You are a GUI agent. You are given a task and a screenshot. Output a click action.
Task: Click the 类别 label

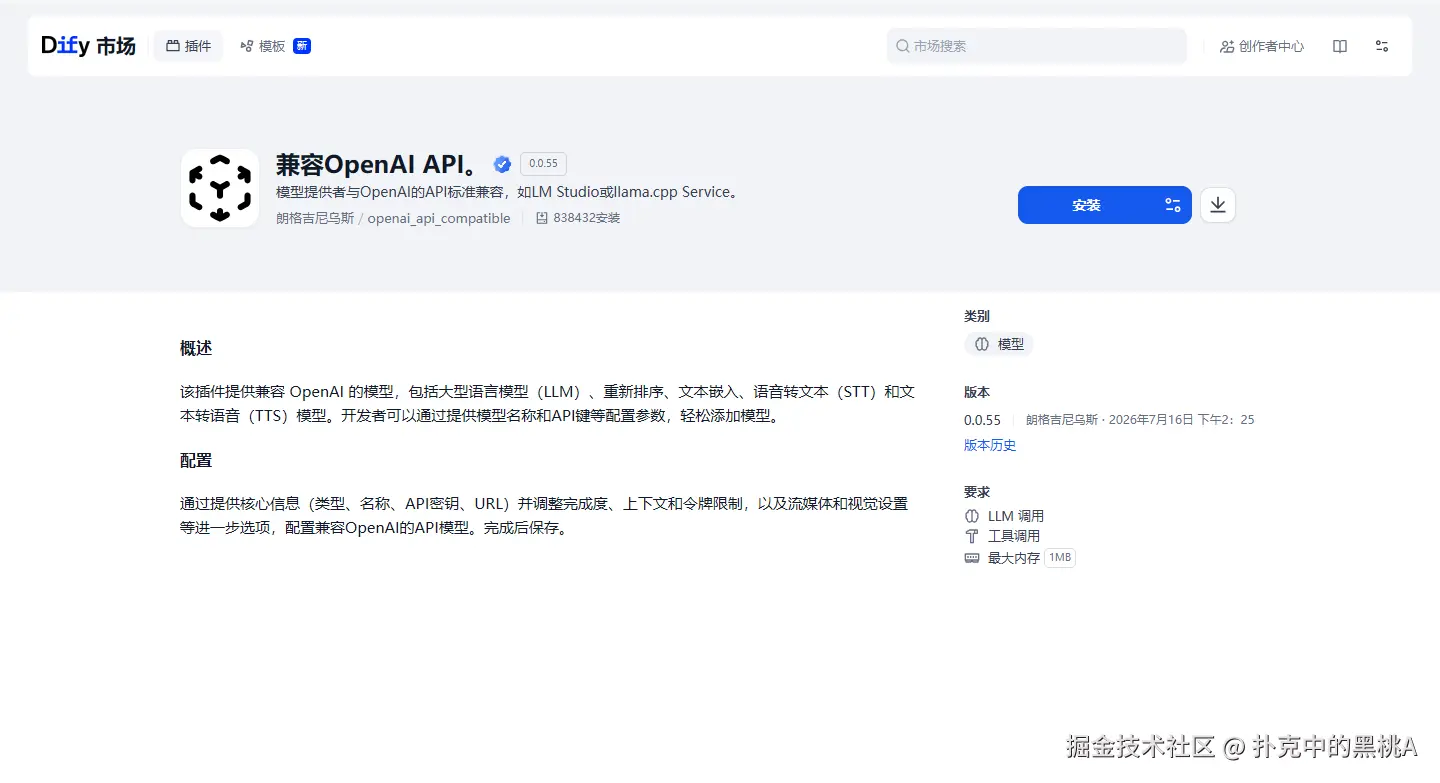(x=977, y=316)
